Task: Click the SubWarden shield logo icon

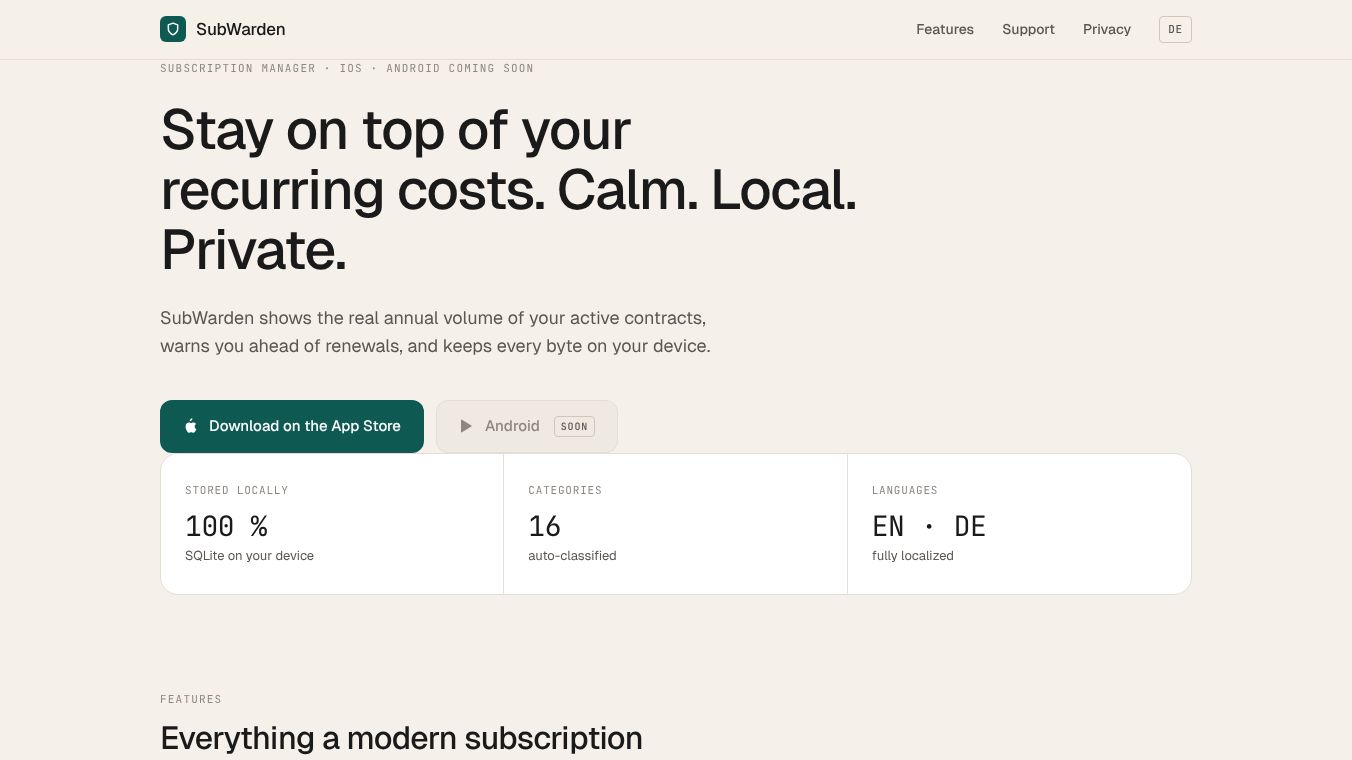Action: click(x=173, y=29)
